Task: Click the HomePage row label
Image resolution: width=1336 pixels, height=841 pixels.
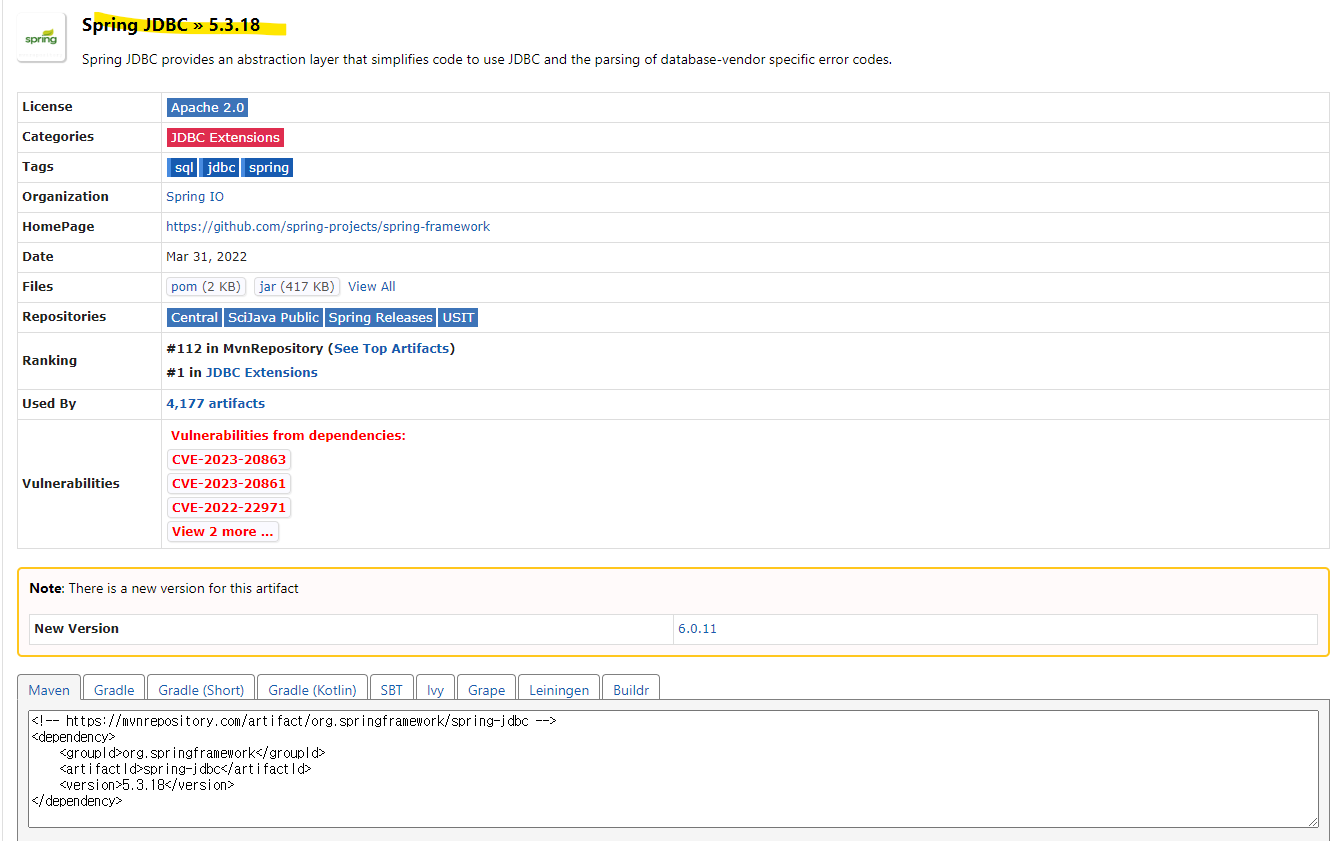Action: point(58,227)
